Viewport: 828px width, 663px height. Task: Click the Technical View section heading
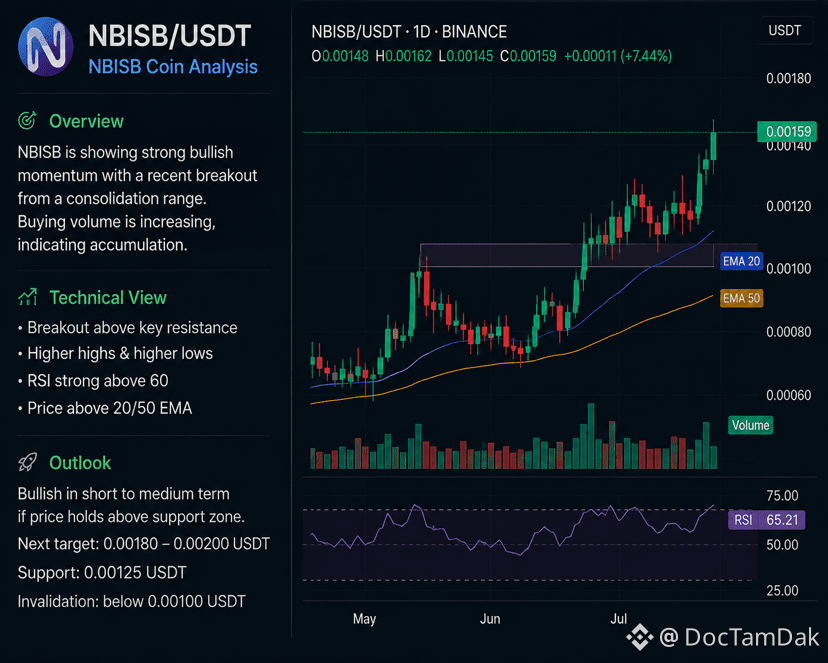click(108, 298)
